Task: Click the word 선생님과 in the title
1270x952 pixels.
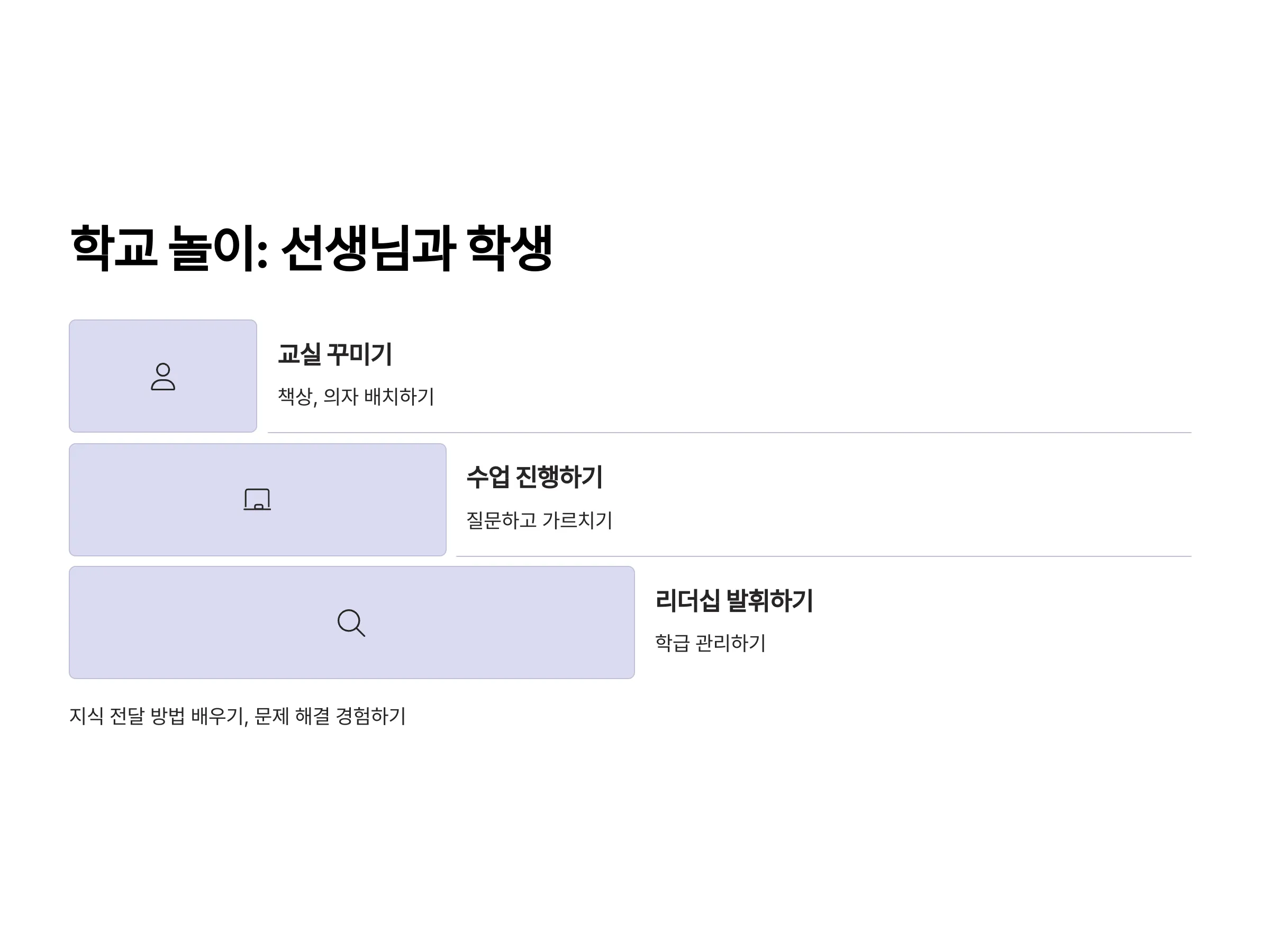Action: click(369, 248)
